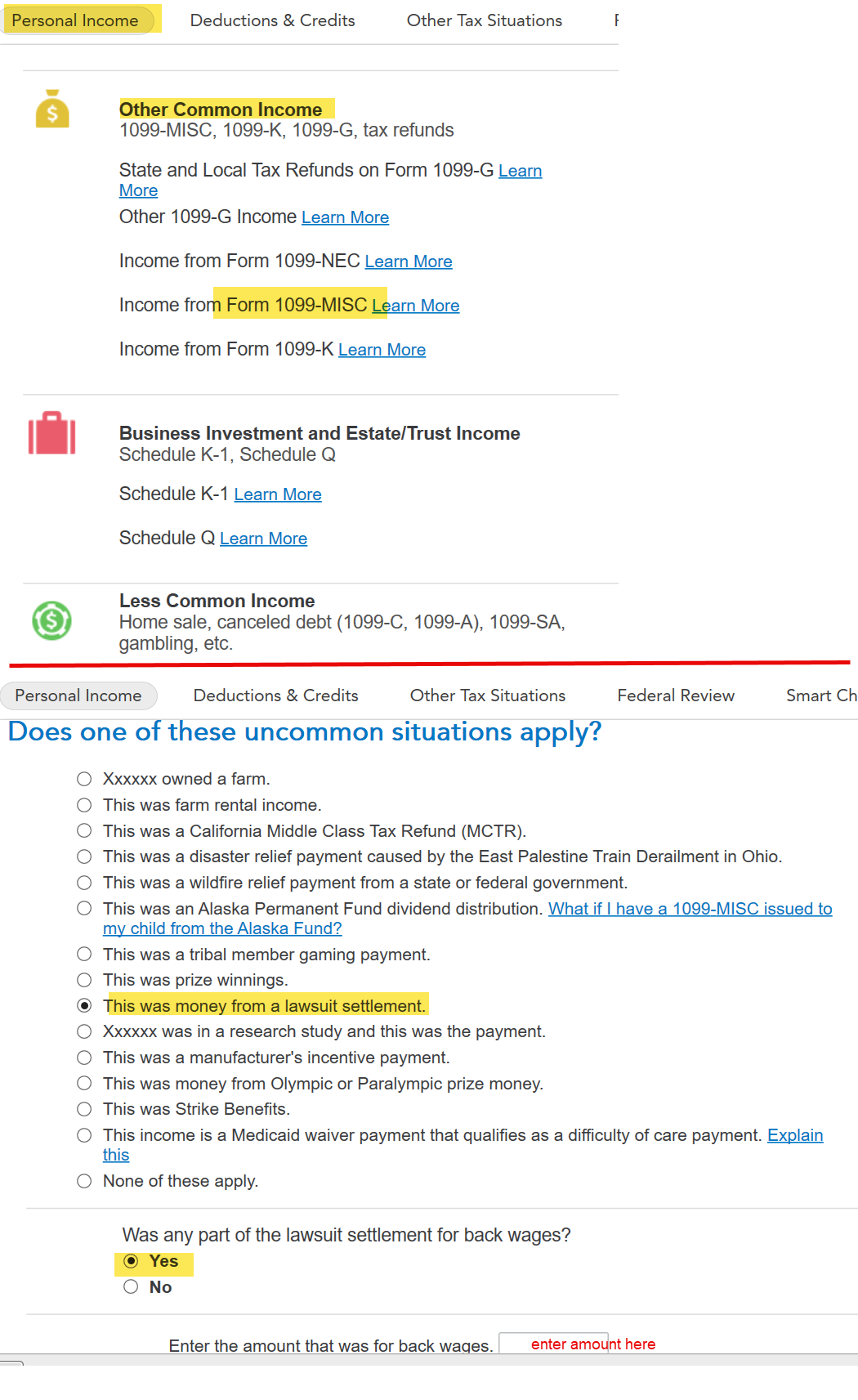Select 'Xxxxxx owned a farm' radio option
The width and height of the screenshot is (858, 1400).
[84, 779]
